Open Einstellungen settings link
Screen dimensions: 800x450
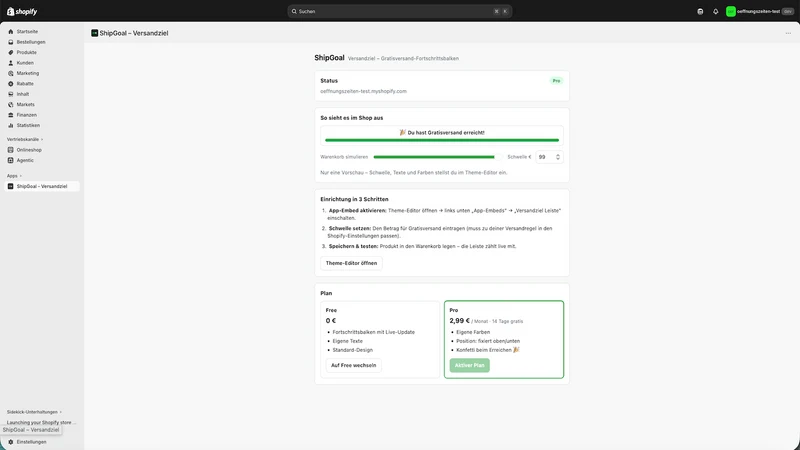click(31, 442)
